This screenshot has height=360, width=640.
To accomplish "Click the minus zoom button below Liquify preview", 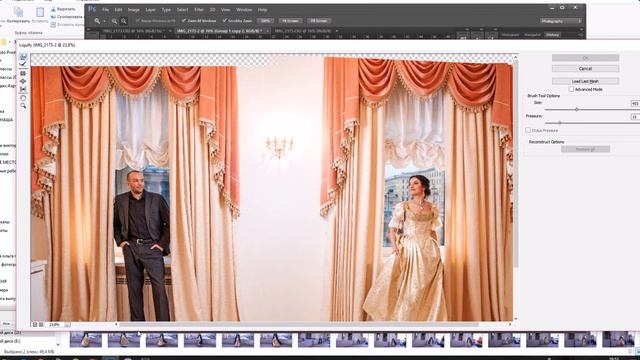I will (x=35, y=324).
